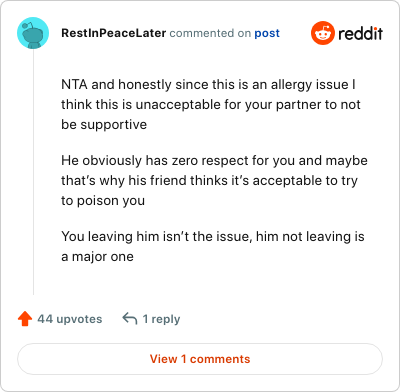400x392 pixels.
Task: Click the line "He obviously has zero respect"
Action: tap(214, 161)
